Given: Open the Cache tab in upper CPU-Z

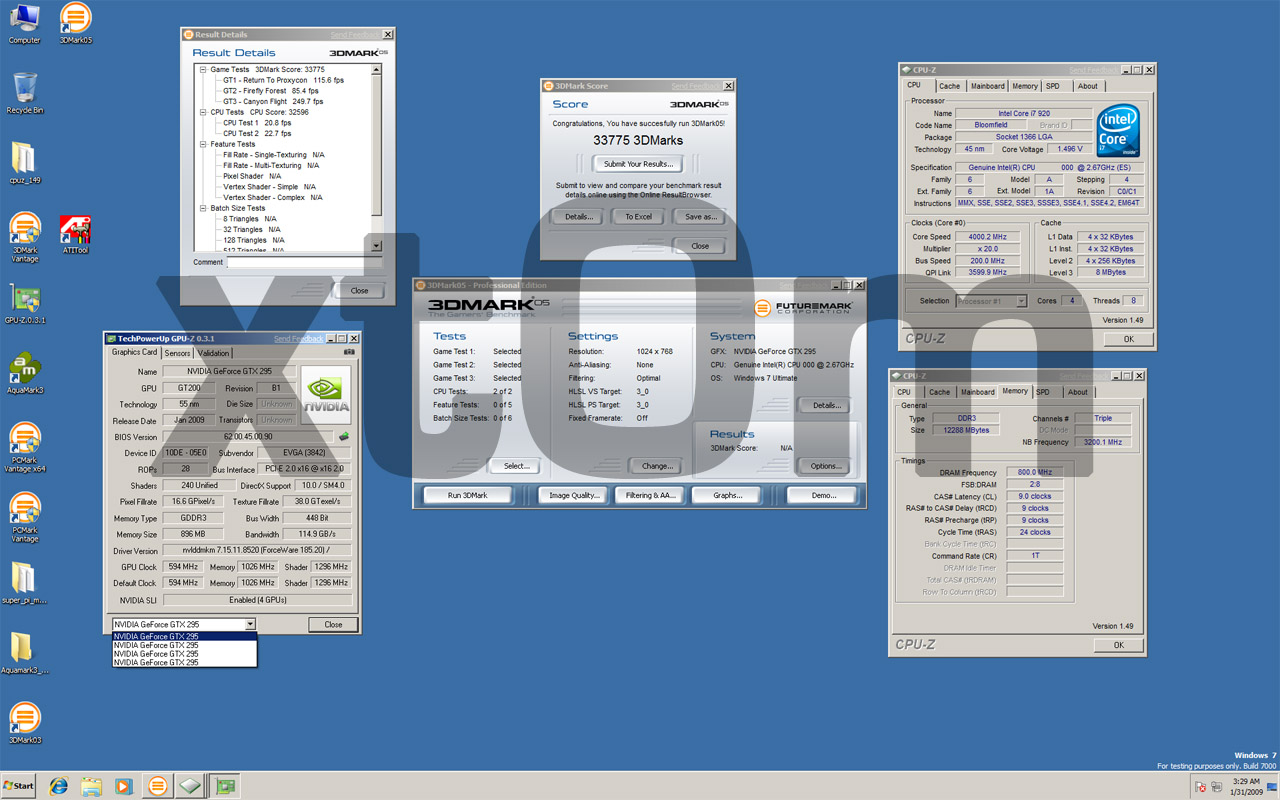Looking at the screenshot, I should pos(949,86).
